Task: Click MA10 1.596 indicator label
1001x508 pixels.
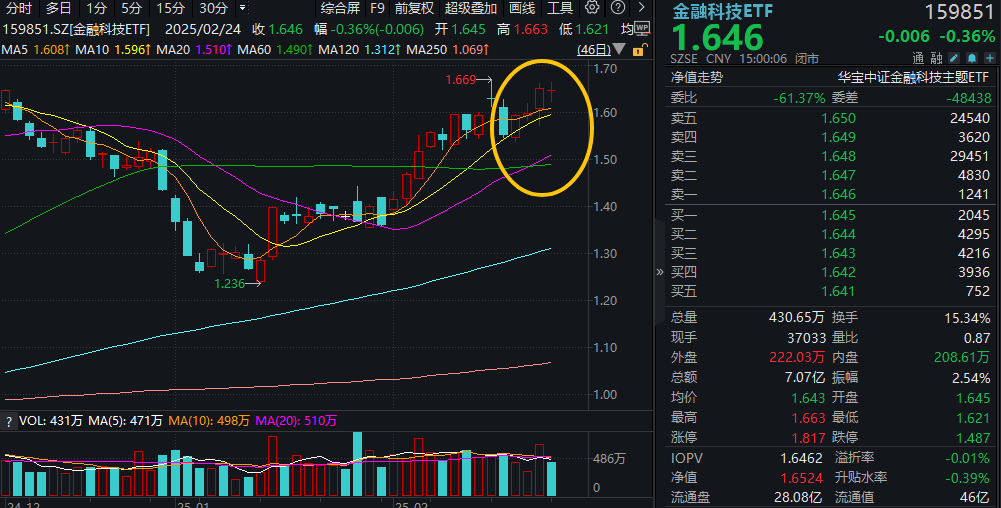Action: click(114, 50)
